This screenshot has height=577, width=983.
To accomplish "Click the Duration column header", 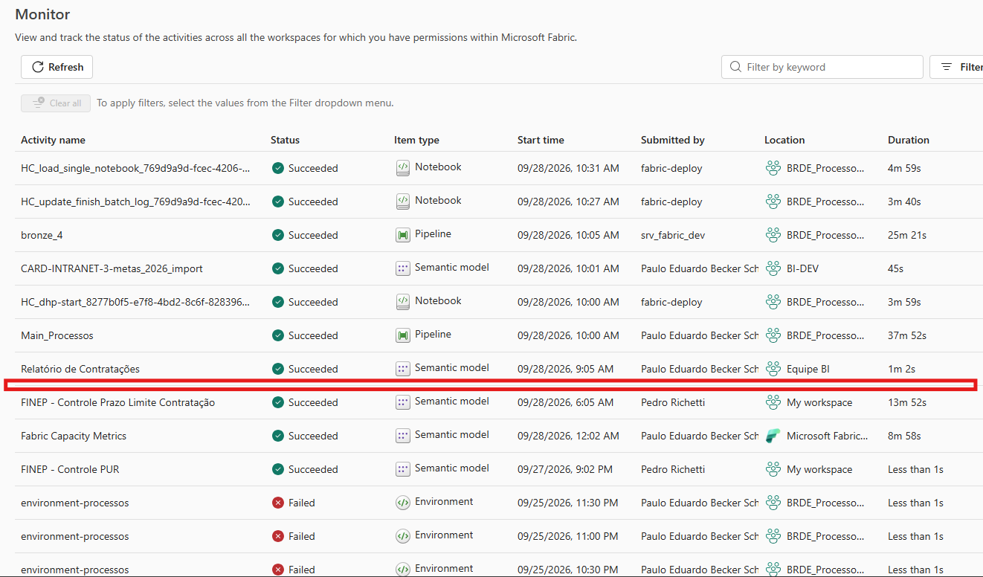I will pos(908,140).
